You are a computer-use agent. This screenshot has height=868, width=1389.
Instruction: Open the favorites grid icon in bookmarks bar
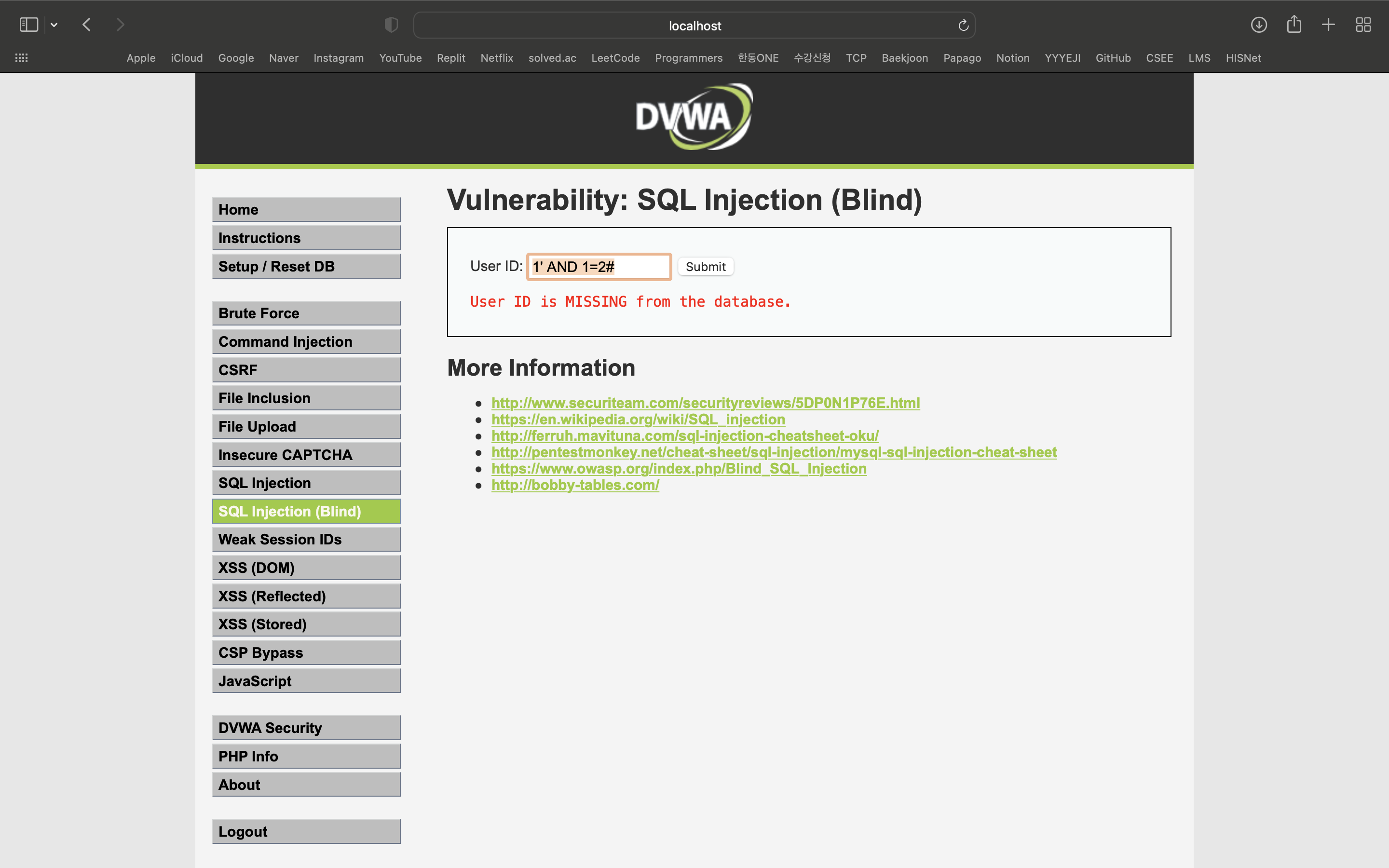pyautogui.click(x=21, y=58)
